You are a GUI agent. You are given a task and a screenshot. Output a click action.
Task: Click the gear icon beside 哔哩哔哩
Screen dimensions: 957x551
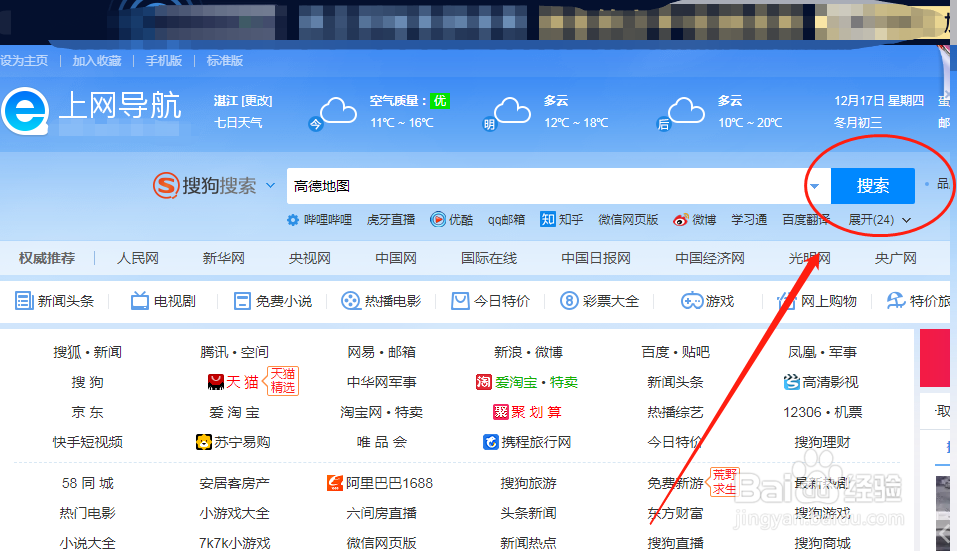tap(293, 220)
